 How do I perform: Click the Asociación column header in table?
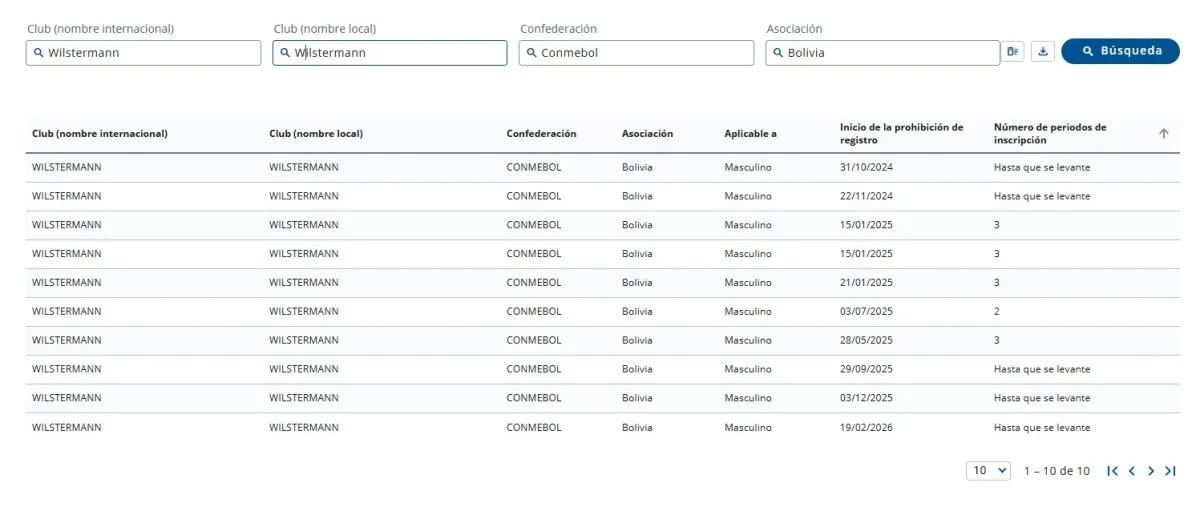point(647,134)
